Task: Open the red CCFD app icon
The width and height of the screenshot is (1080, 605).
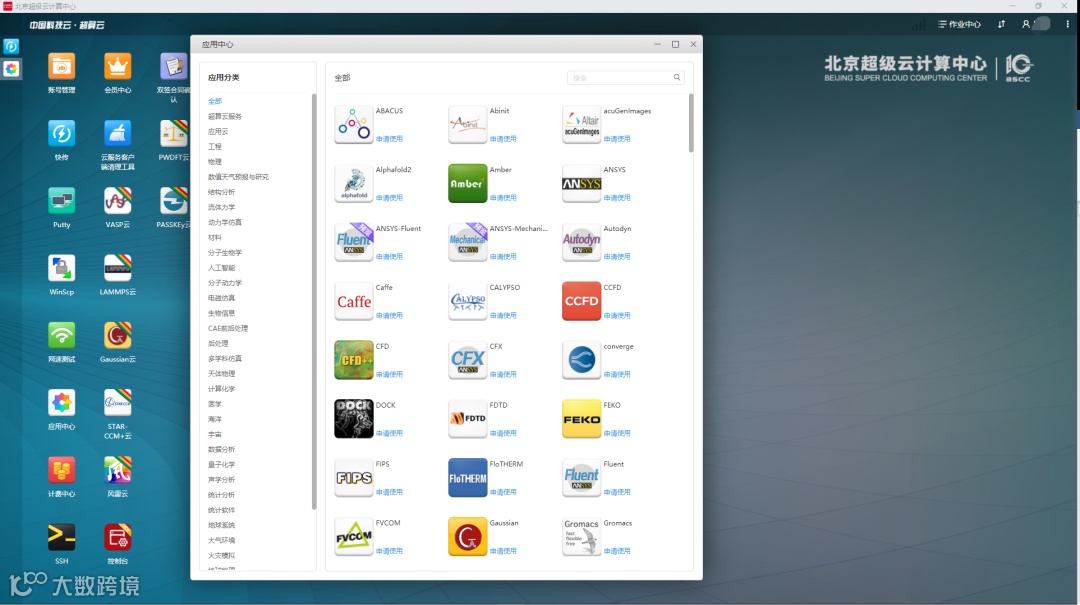Action: [x=581, y=301]
